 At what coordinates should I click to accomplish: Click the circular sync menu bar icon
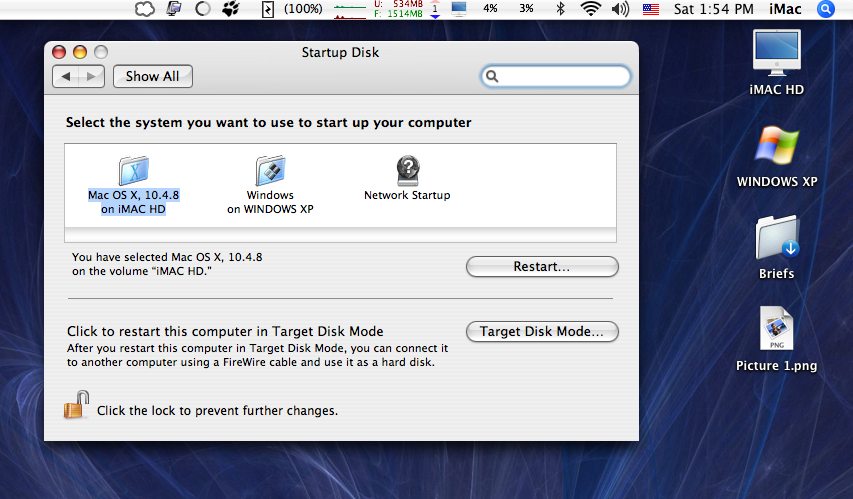click(203, 9)
